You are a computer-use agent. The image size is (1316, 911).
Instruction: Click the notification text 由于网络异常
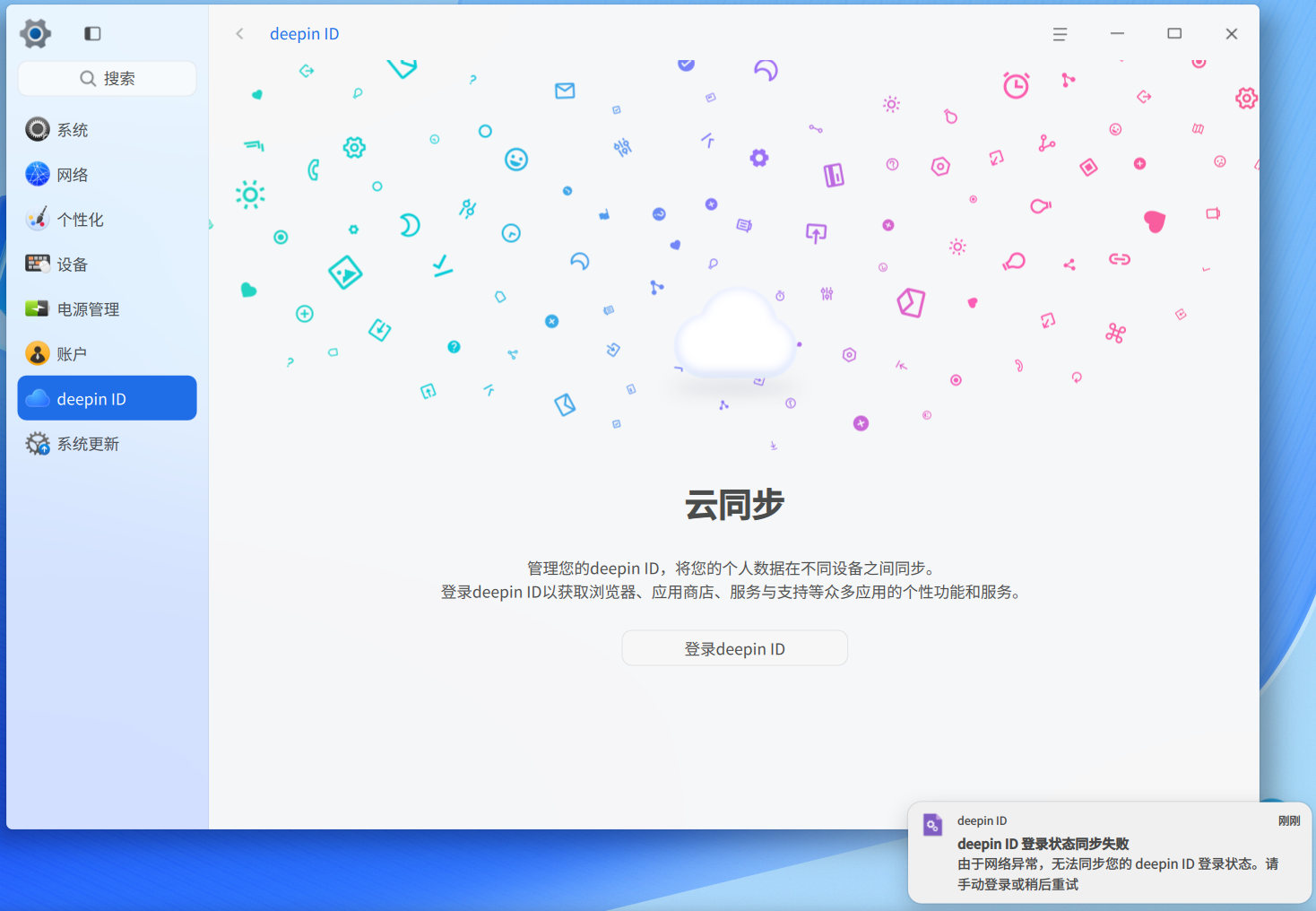1118,874
